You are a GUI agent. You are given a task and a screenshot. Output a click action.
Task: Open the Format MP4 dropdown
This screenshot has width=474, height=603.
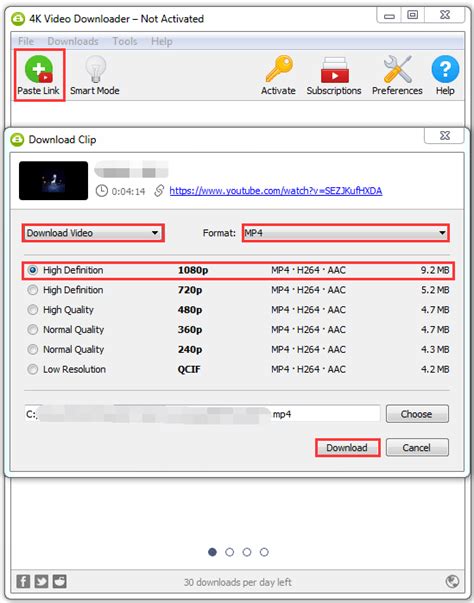coord(346,233)
